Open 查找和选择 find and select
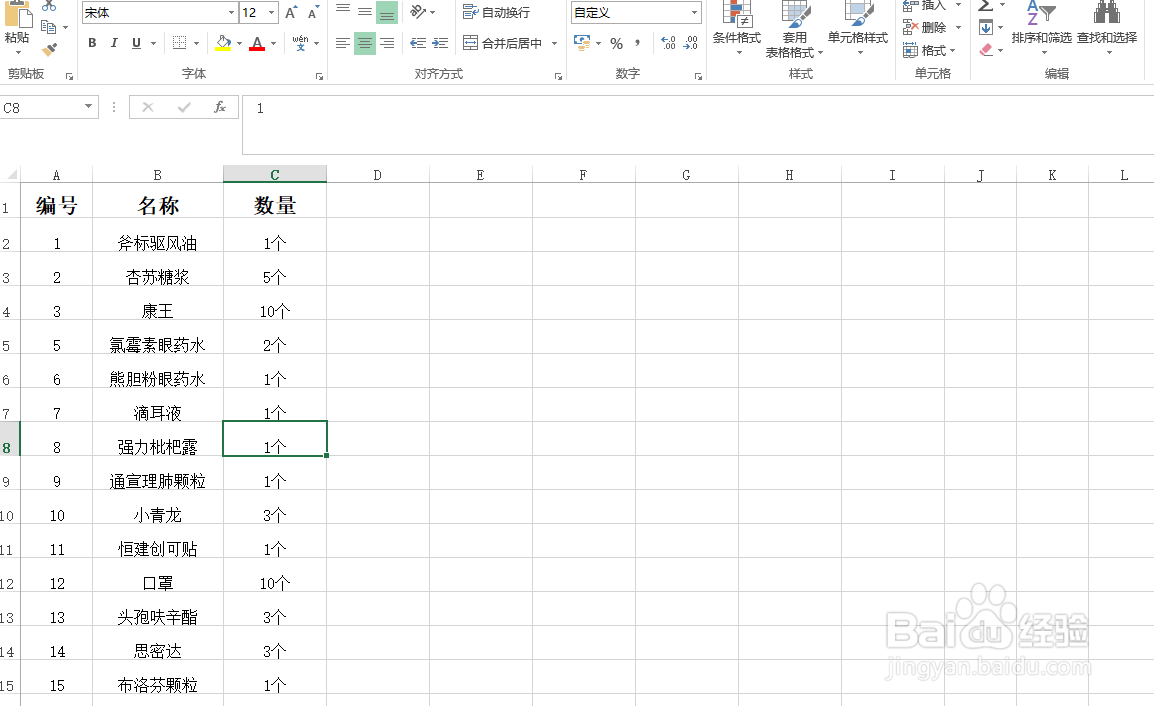1154x706 pixels. click(1107, 26)
